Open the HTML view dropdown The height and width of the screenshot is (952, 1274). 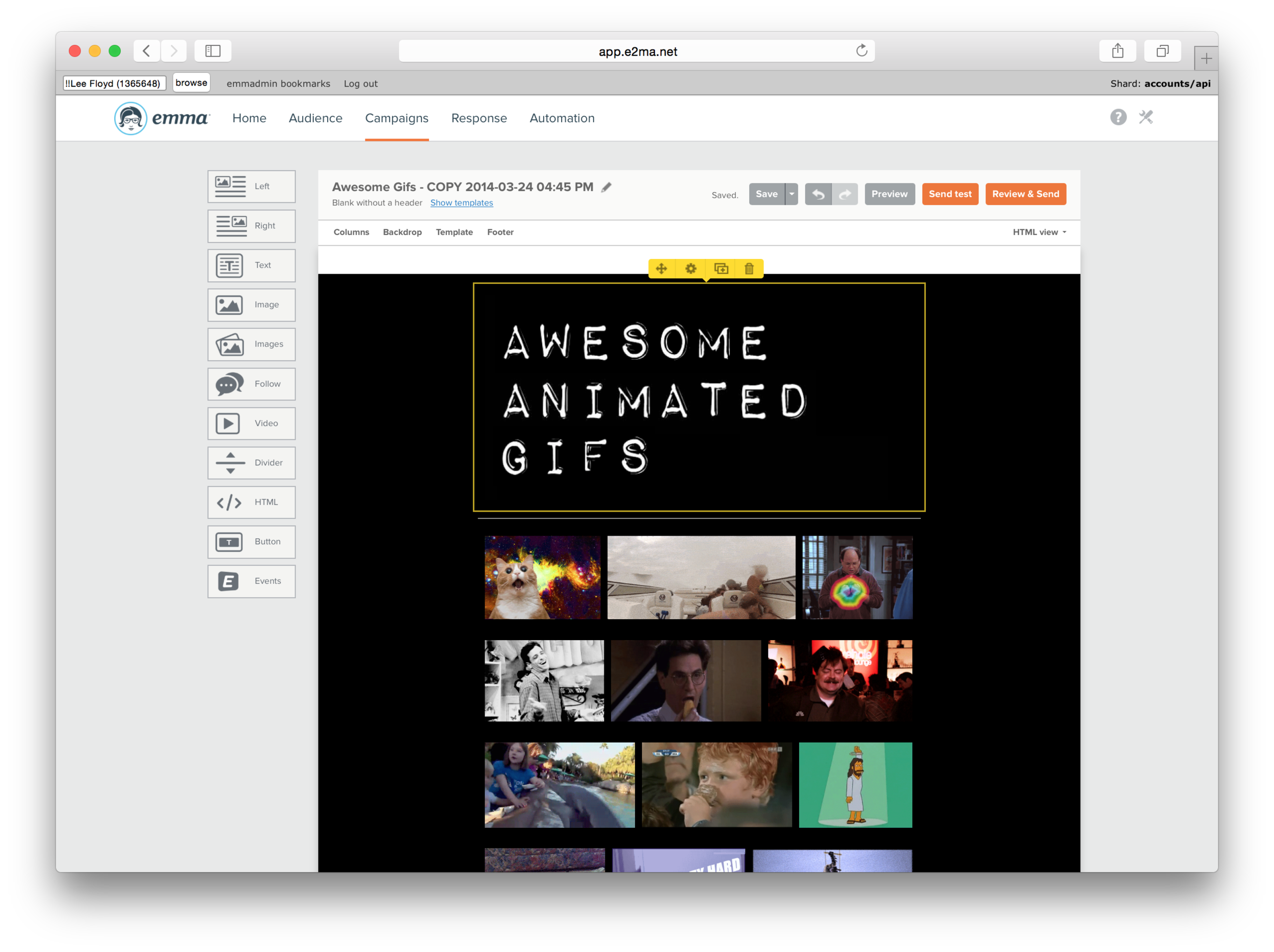(1039, 232)
